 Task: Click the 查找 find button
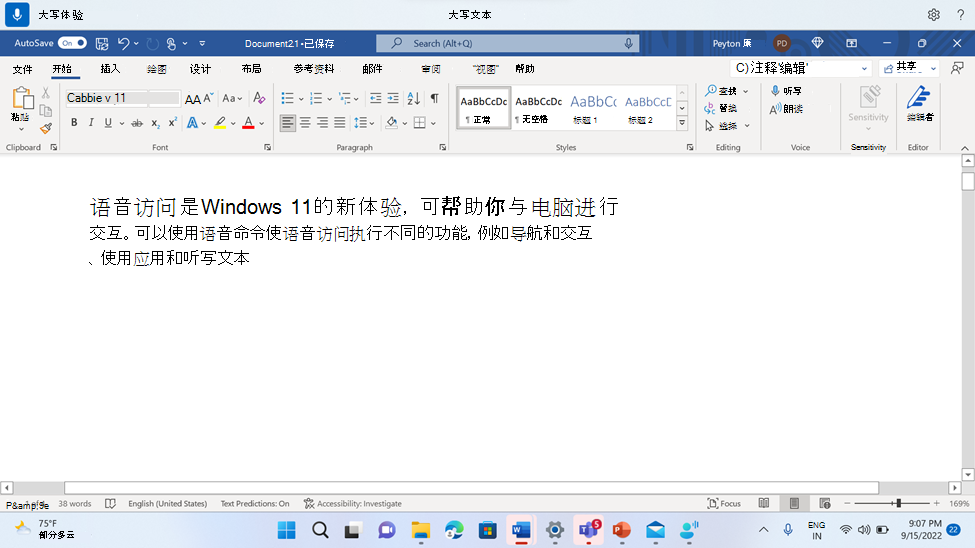coord(727,91)
